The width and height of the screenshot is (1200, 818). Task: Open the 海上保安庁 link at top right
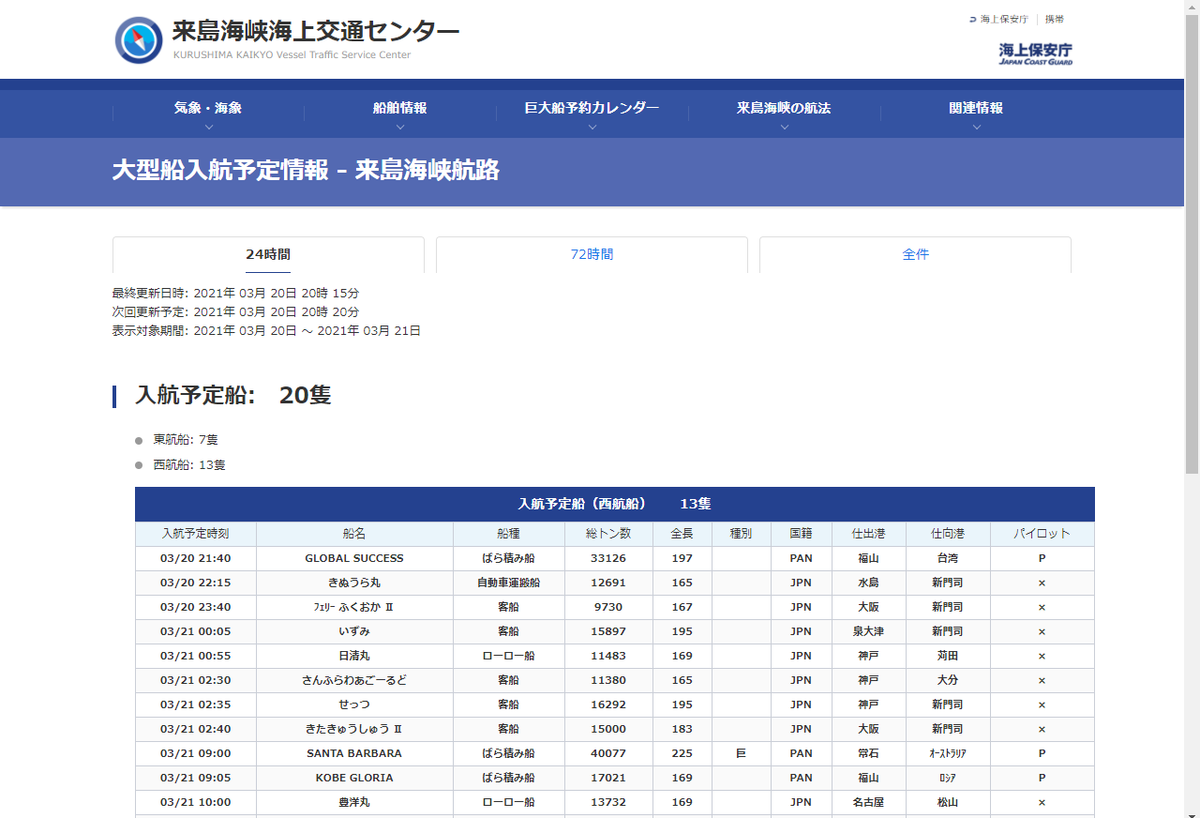1003,19
